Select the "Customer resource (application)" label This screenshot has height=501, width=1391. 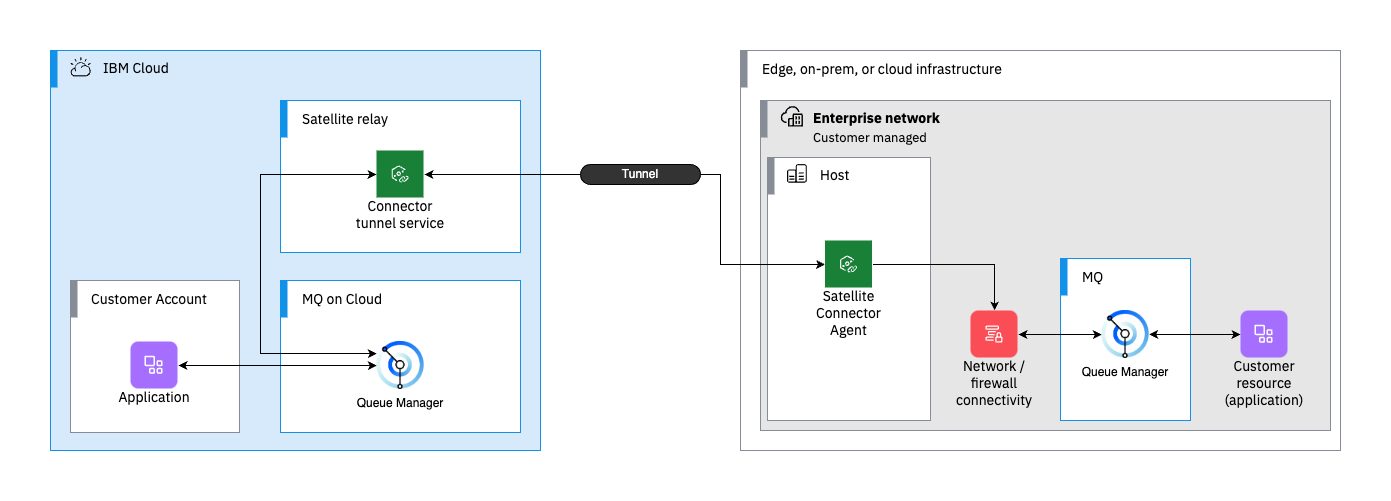tap(1264, 384)
